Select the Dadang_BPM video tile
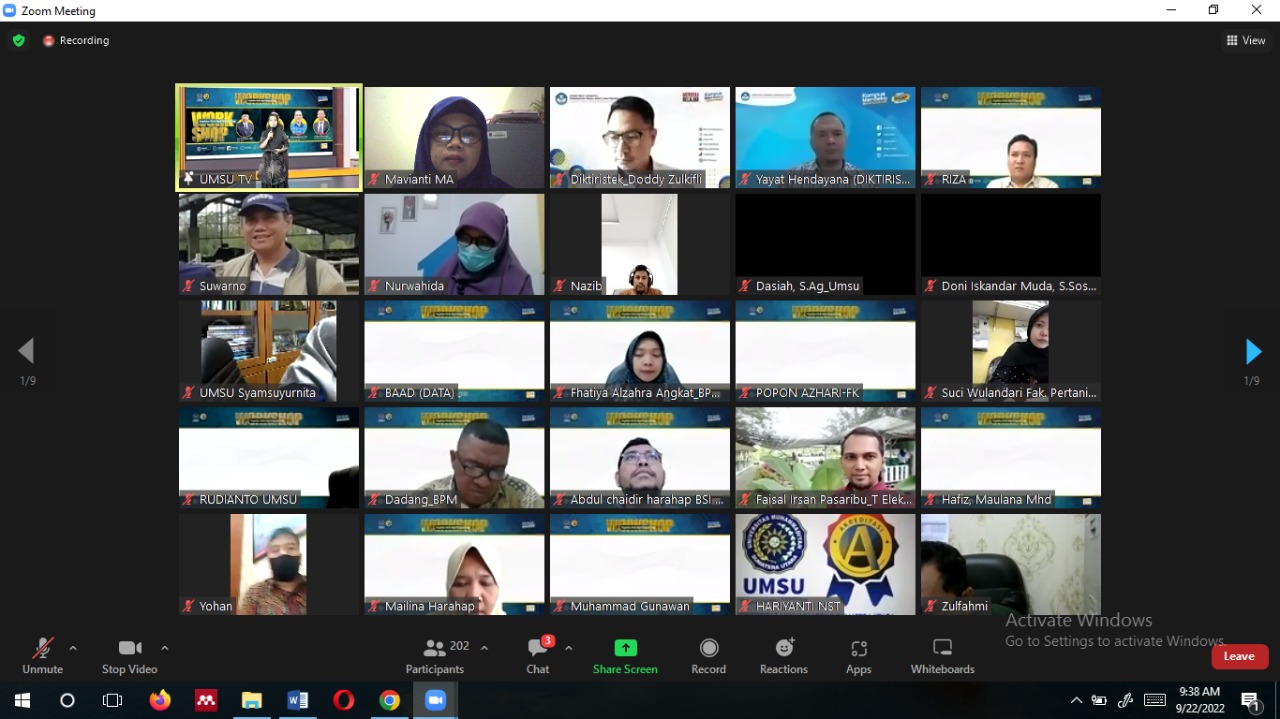Screen dimensions: 1280x719 click(455, 458)
